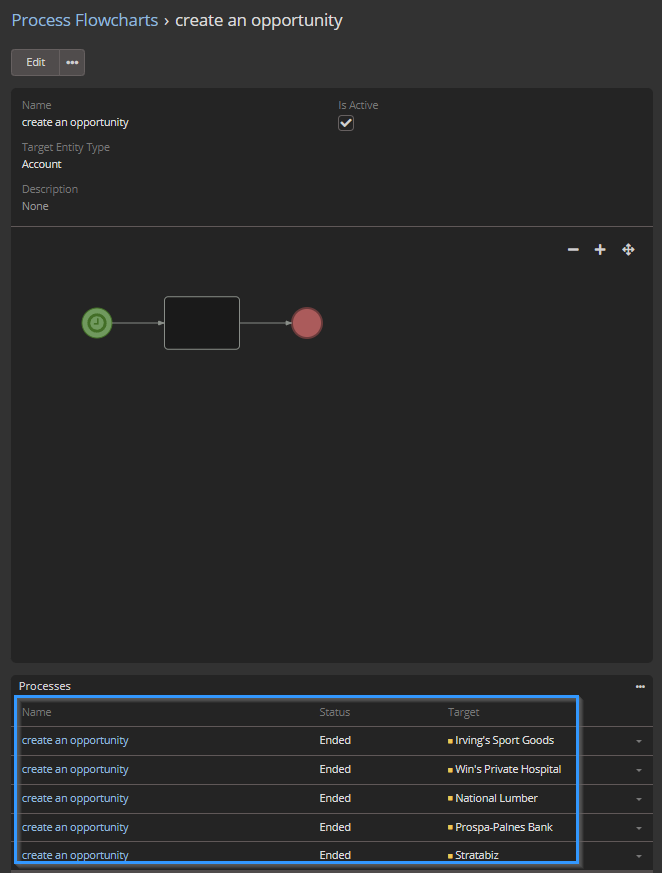This screenshot has height=873, width=662.
Task: Toggle the Is Active checkbox
Action: (346, 123)
